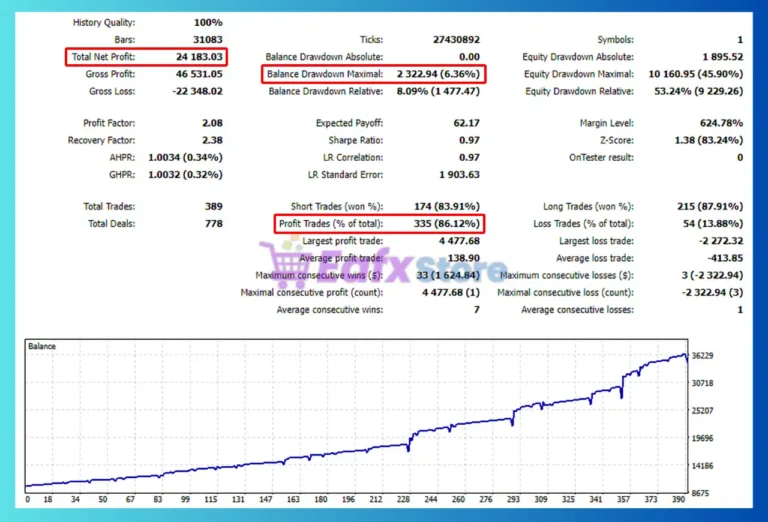Viewport: 768px width, 522px height.
Task: Click the Gross Profit value 46 531.05
Action: [x=199, y=74]
